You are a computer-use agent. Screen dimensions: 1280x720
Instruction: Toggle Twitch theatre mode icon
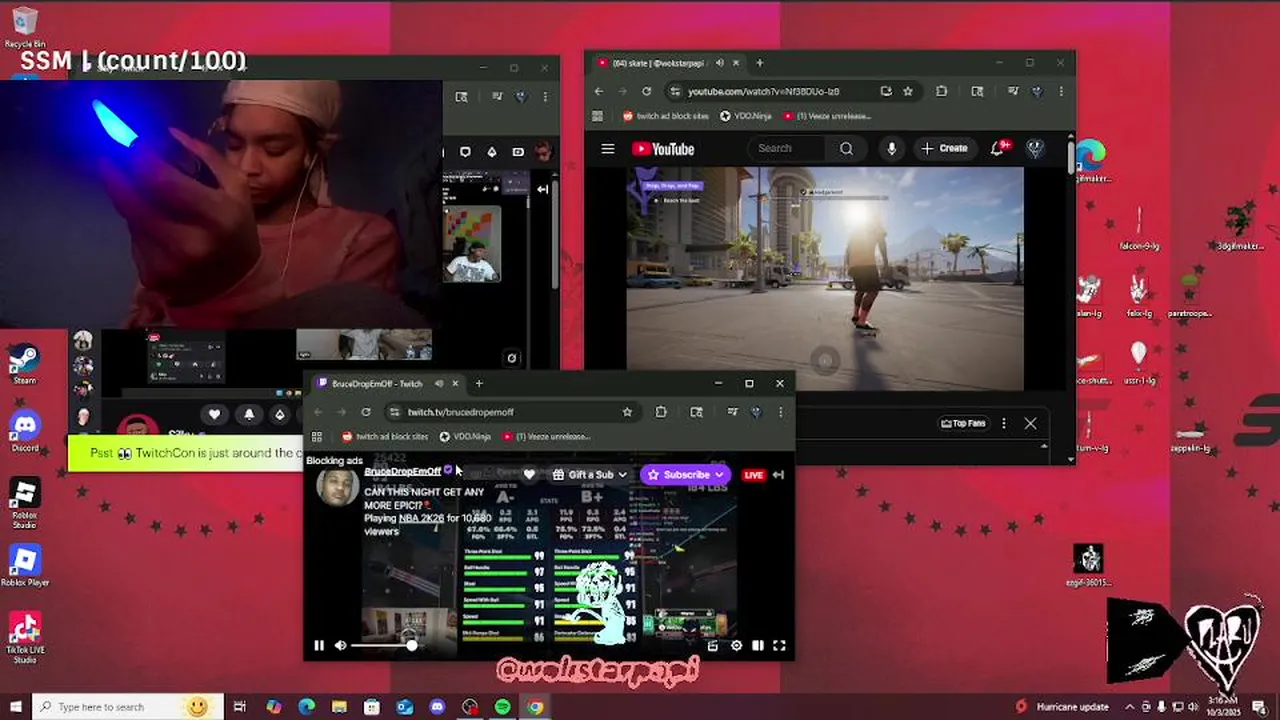pyautogui.click(x=758, y=646)
